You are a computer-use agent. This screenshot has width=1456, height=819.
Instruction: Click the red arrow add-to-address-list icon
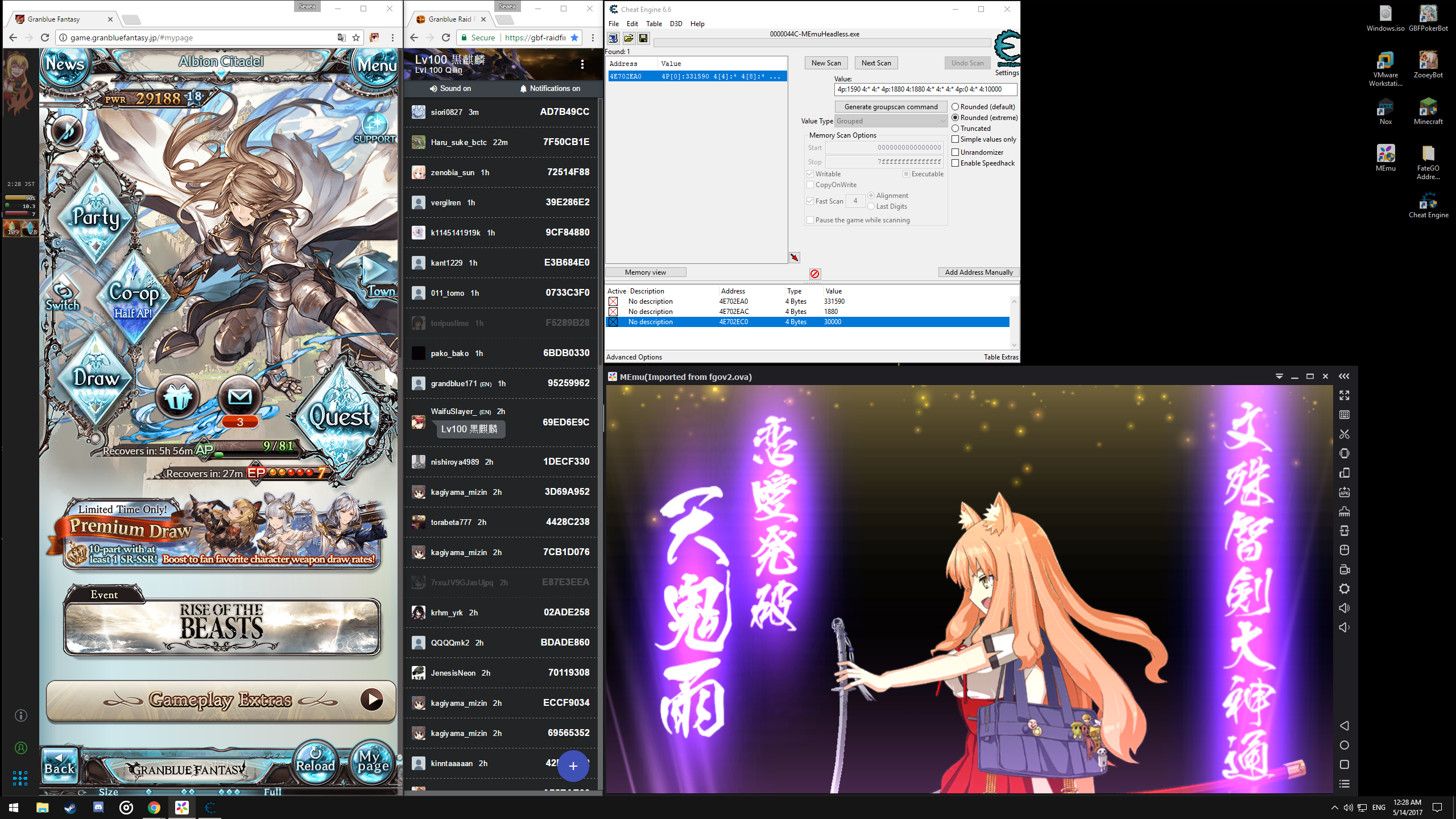(795, 258)
